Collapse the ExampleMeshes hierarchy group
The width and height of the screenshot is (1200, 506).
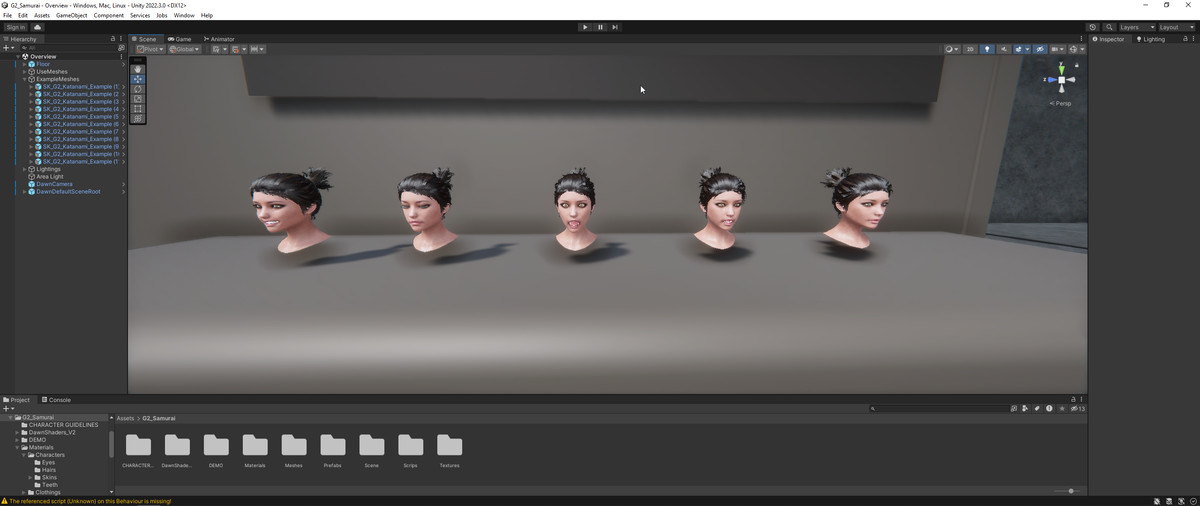tap(25, 79)
